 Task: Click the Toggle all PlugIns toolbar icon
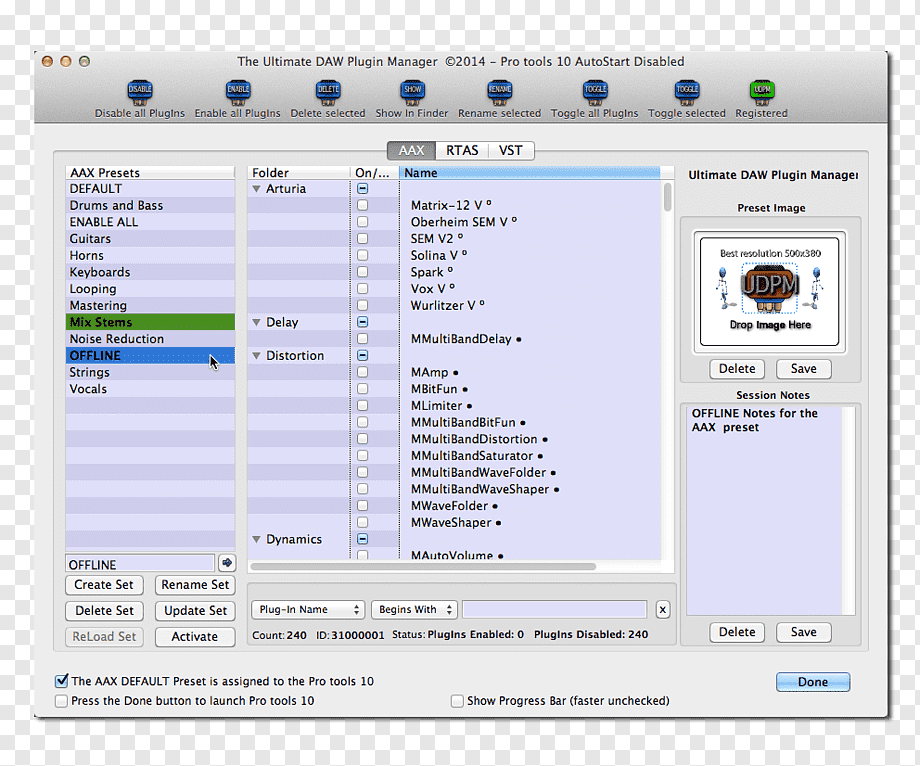tap(594, 93)
